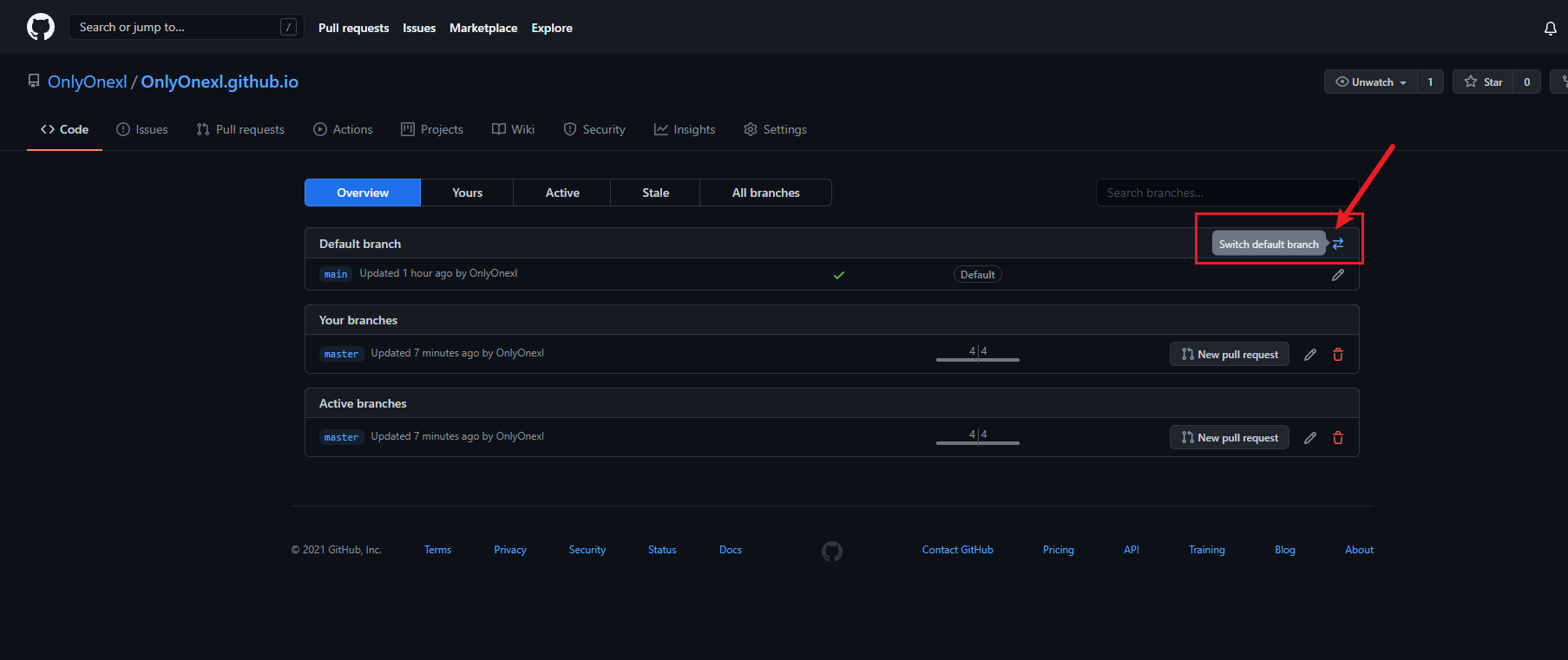Select the Stale branches filter
The image size is (1568, 660).
tap(655, 193)
